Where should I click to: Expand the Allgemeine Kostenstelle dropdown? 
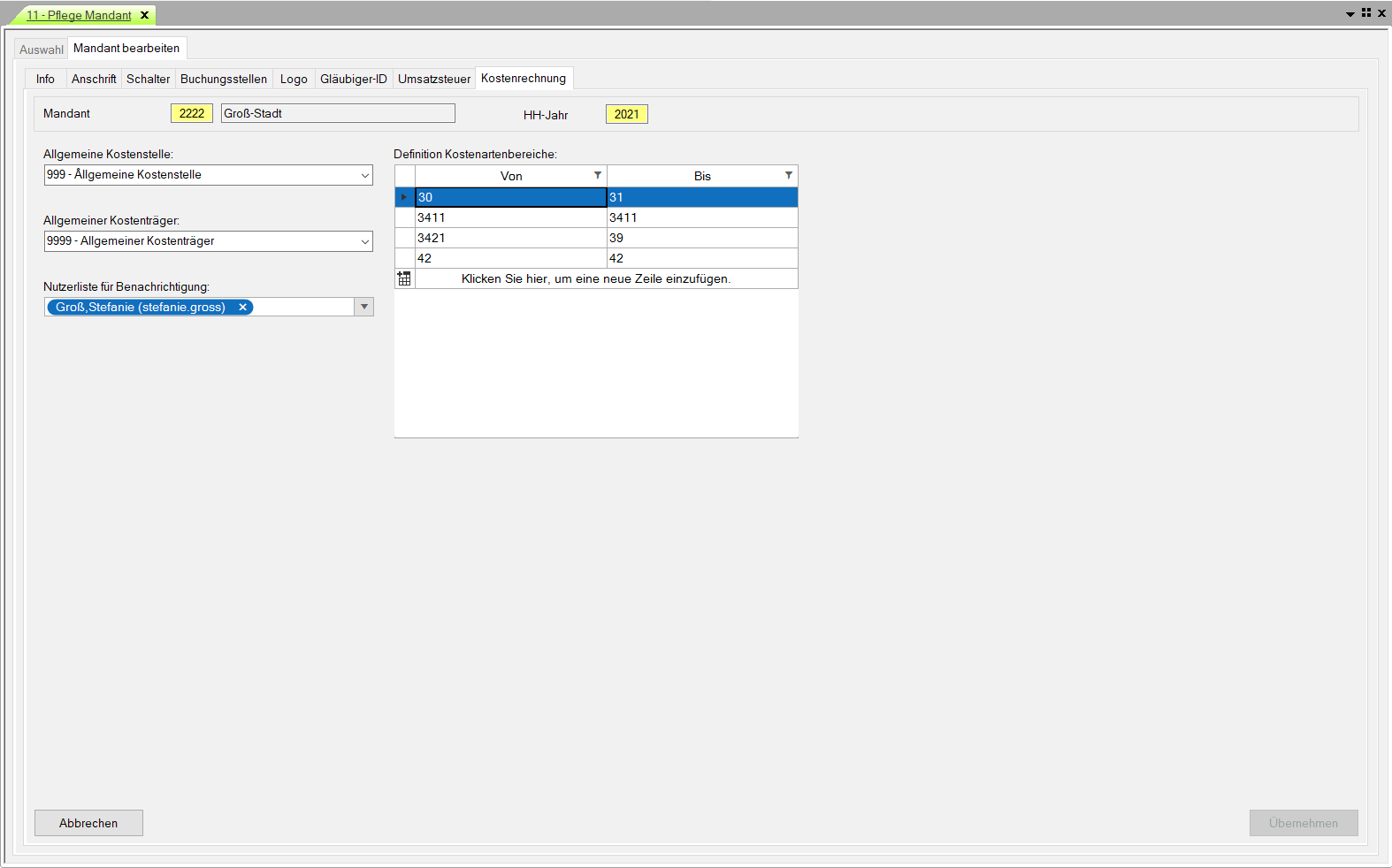click(x=364, y=175)
